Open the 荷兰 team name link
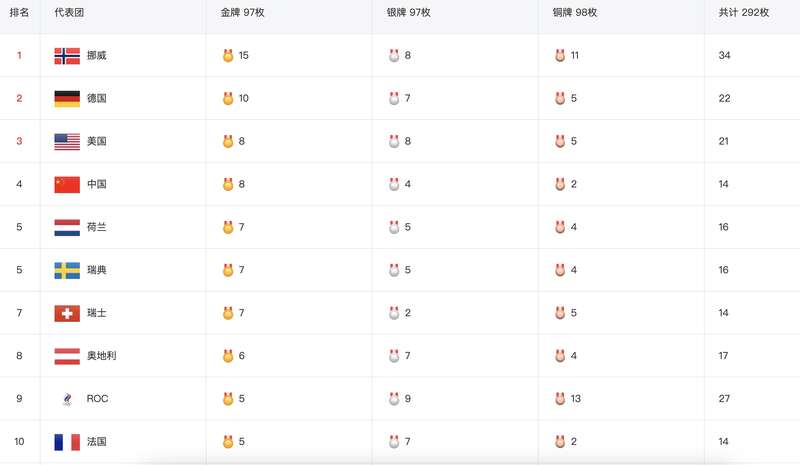The image size is (800, 465). click(x=96, y=227)
